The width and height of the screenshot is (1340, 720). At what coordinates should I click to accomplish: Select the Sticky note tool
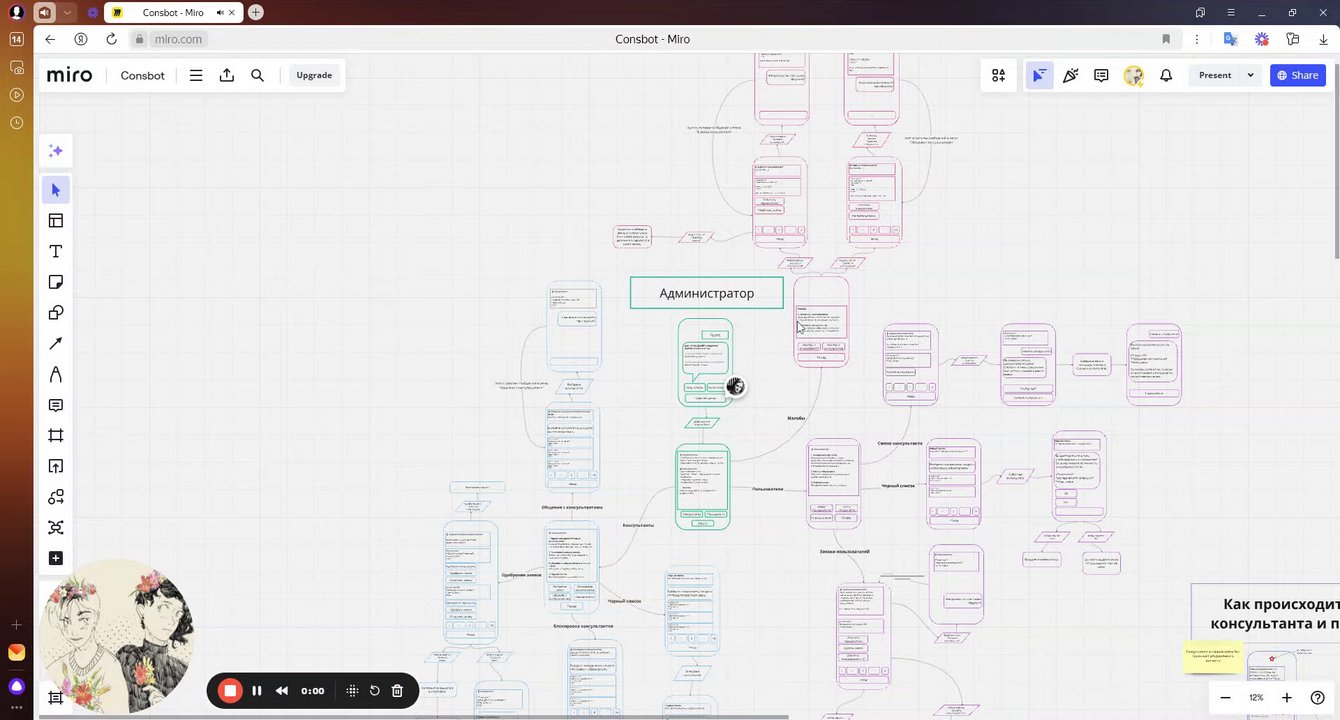point(56,282)
